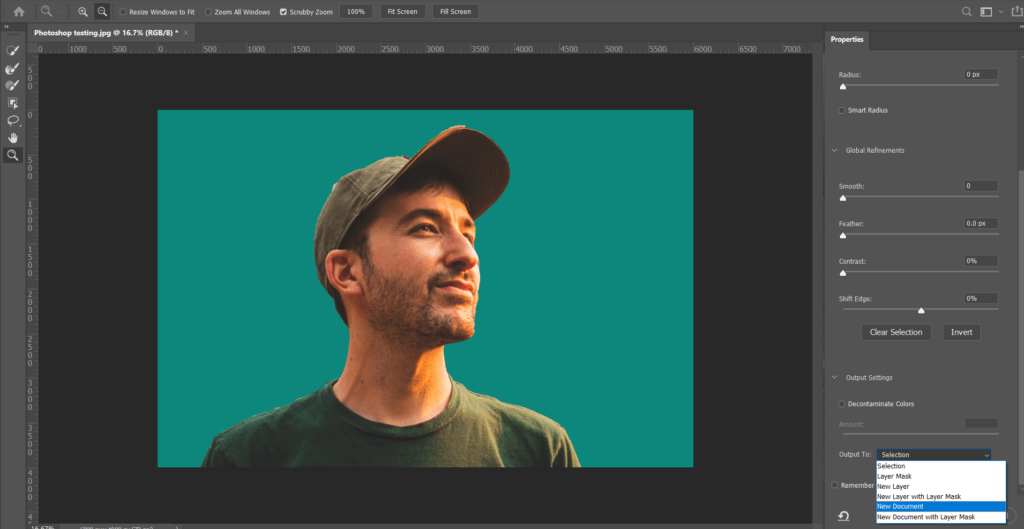Click the Radius slider handle

click(842, 86)
